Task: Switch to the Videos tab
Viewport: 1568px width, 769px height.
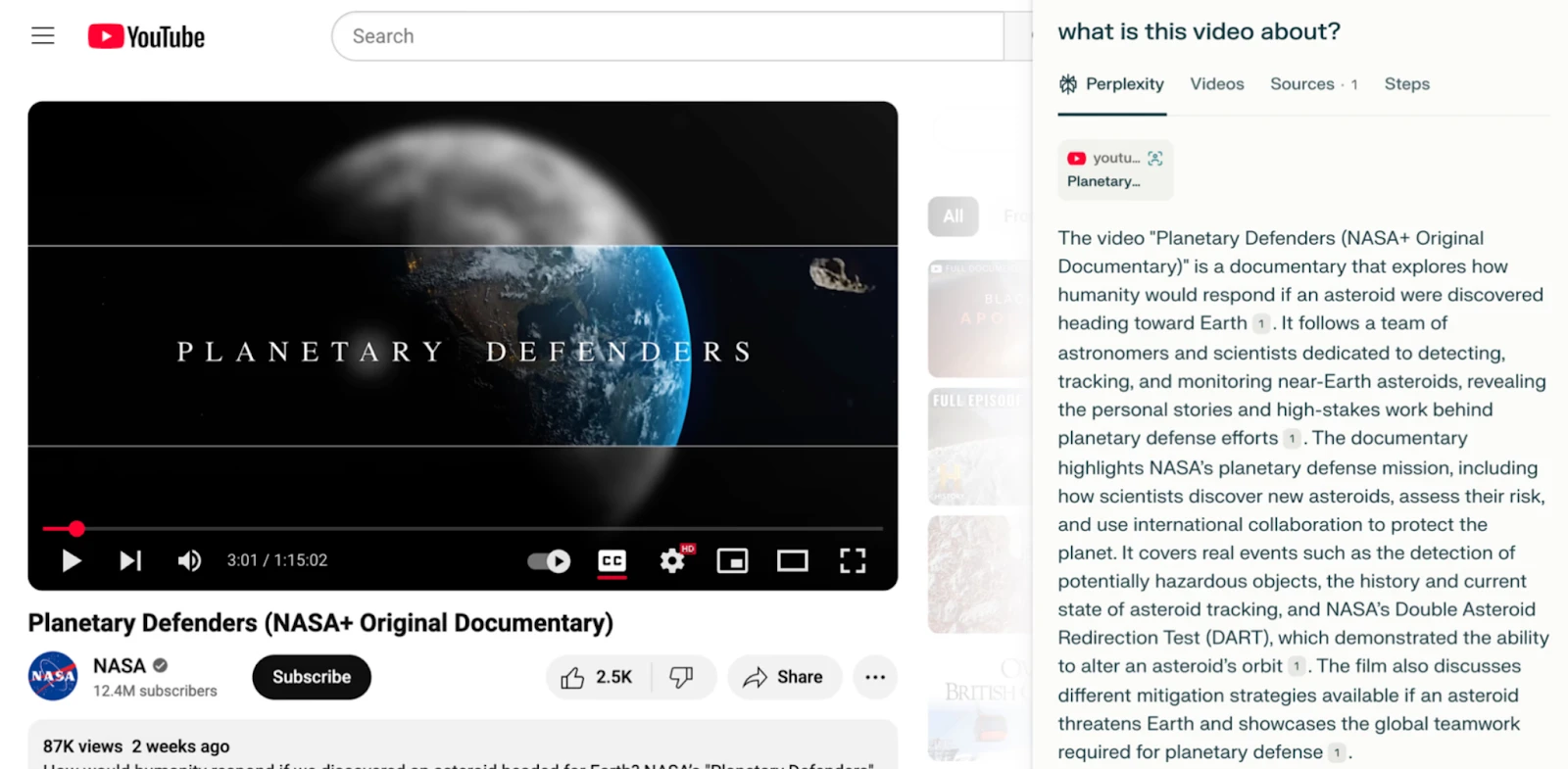Action: pos(1217,84)
